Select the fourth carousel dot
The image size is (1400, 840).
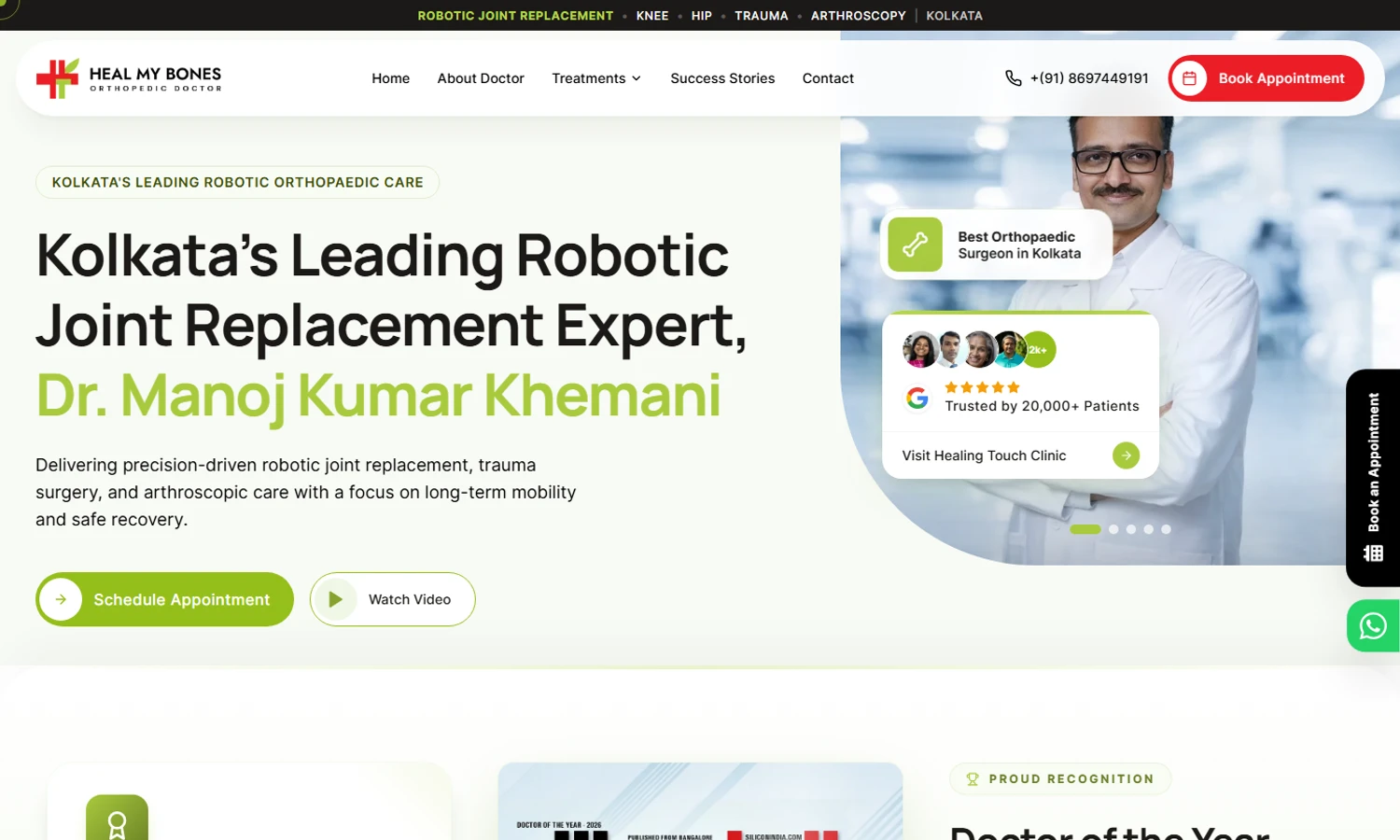(1149, 529)
